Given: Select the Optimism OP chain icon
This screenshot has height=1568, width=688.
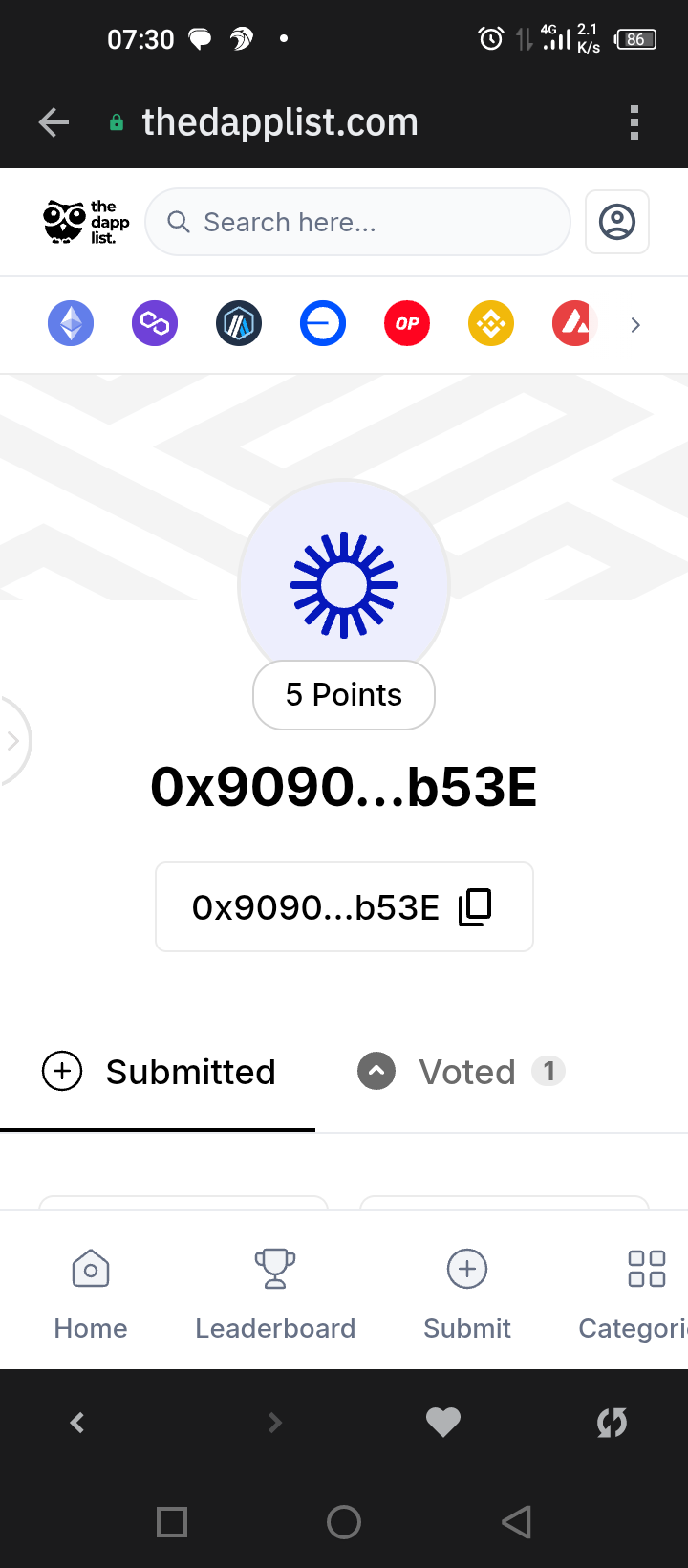Looking at the screenshot, I should tap(407, 324).
